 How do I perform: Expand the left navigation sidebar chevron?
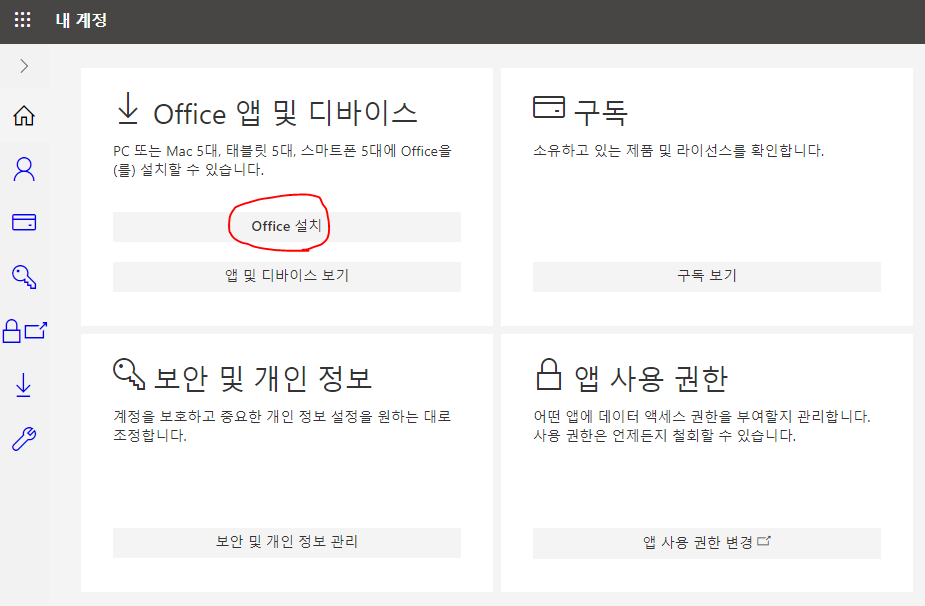(24, 66)
